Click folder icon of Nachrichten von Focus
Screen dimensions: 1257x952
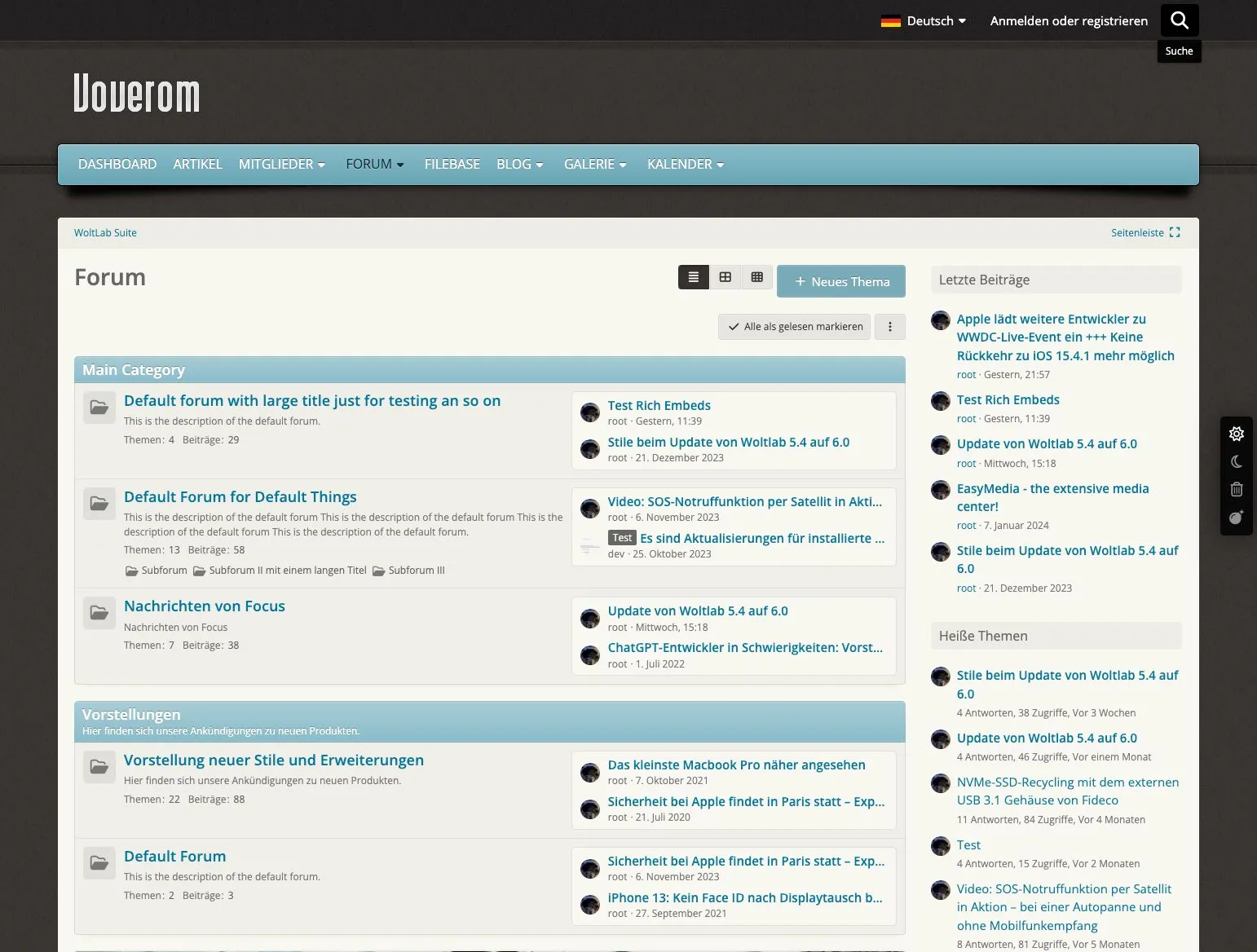[99, 613]
